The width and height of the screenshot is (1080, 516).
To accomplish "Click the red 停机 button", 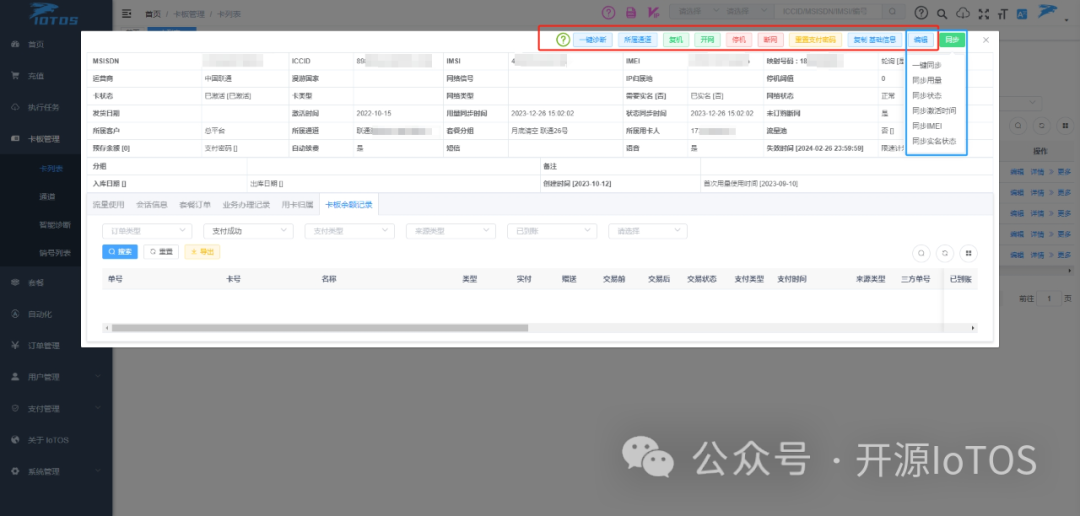I will click(738, 40).
